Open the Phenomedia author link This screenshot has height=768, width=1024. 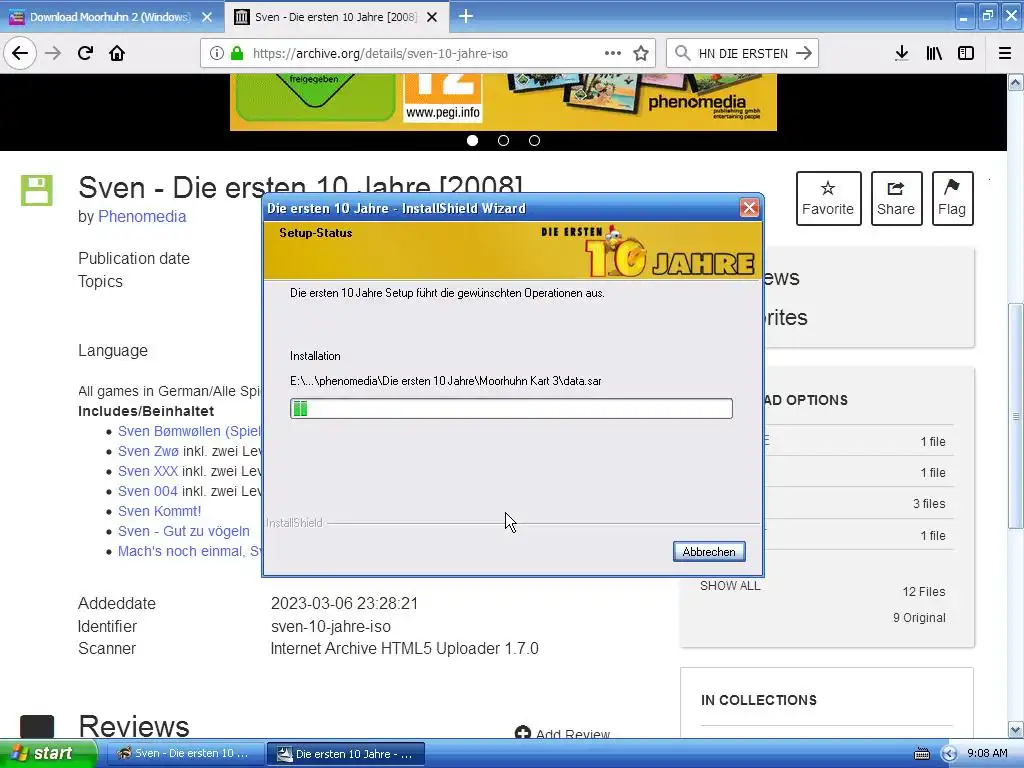(142, 216)
